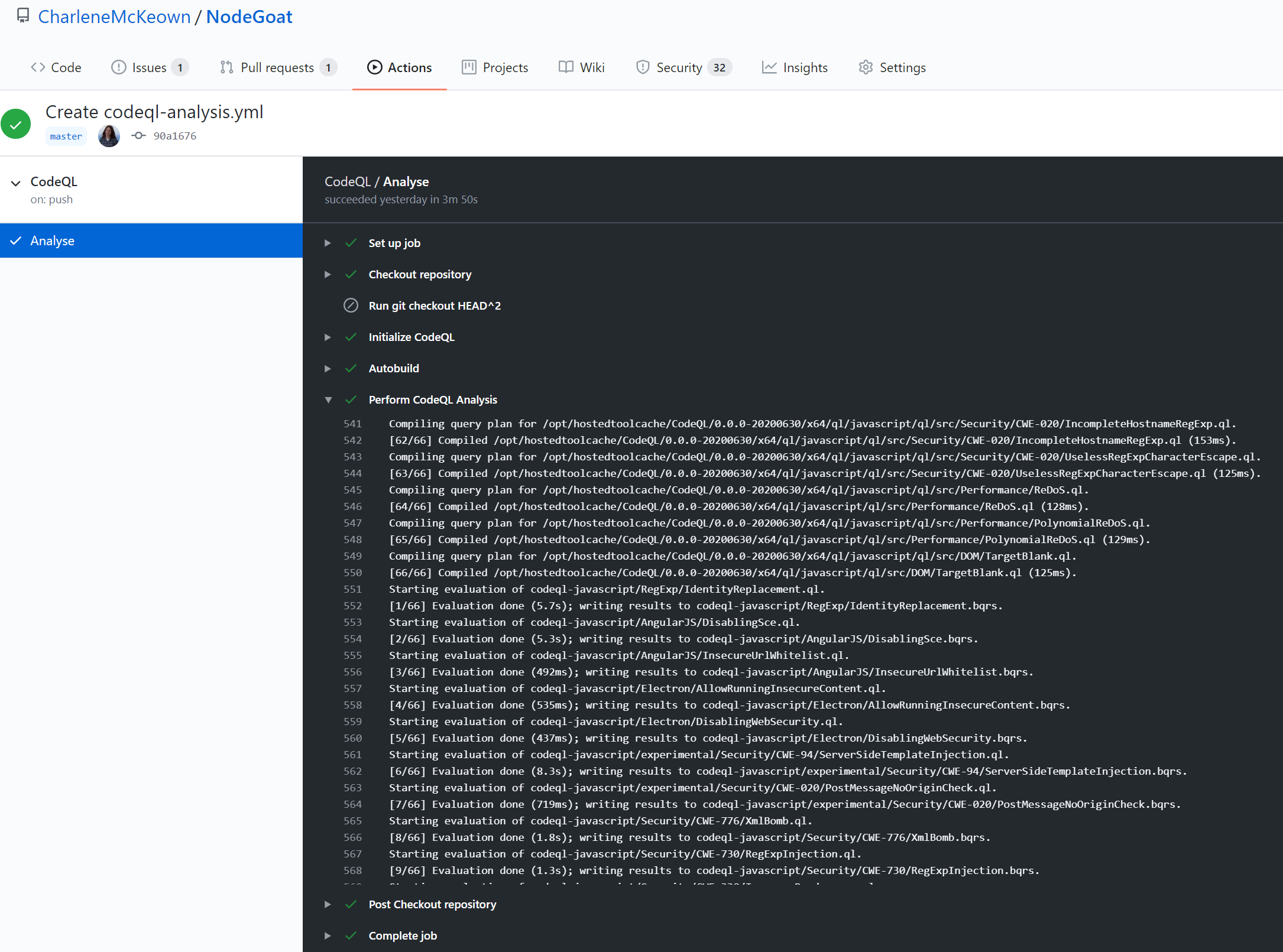Click log line [62/66] Compiled IncompleteHostnameRegExp.ql

click(812, 440)
